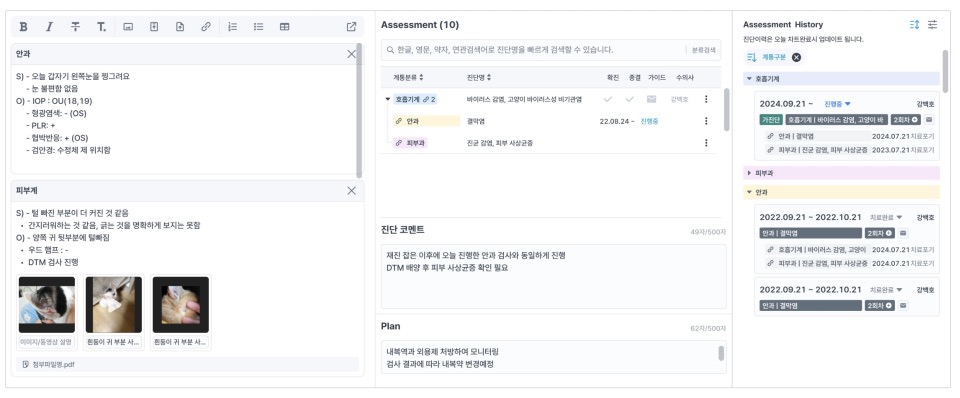Open editor in external popup window
Screen dimensions: 960x398
[x=351, y=27]
